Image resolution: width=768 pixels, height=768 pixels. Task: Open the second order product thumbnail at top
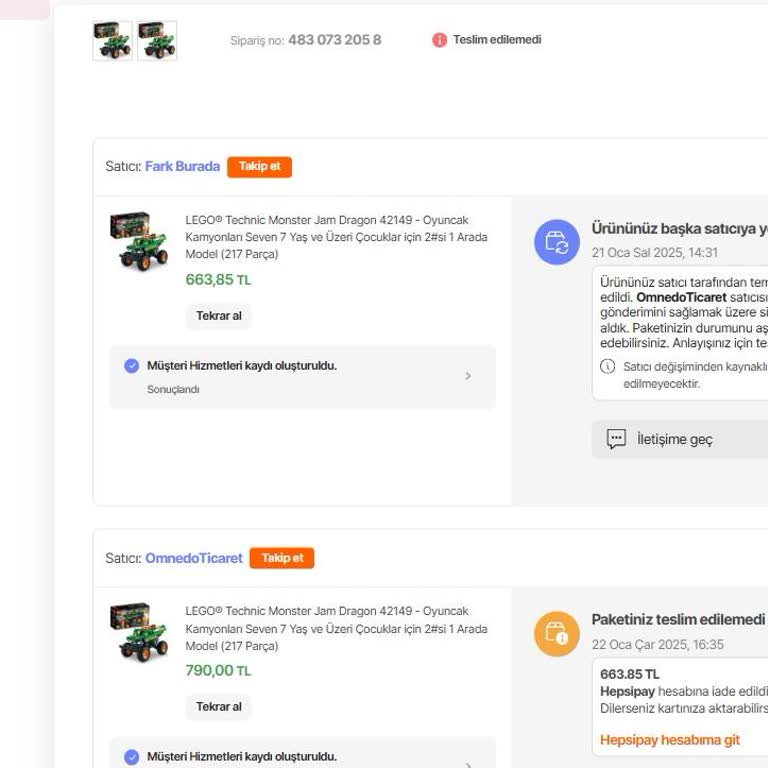(157, 41)
